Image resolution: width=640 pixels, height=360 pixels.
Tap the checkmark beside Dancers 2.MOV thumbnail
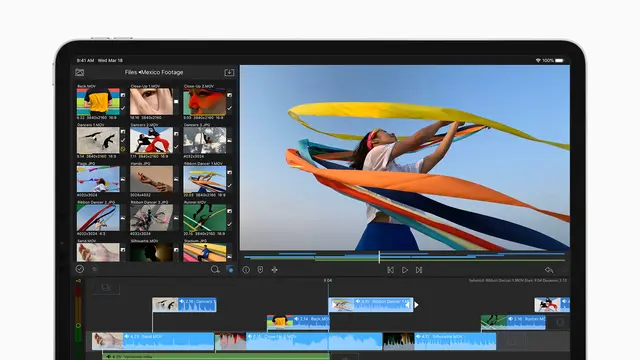[x=176, y=147]
